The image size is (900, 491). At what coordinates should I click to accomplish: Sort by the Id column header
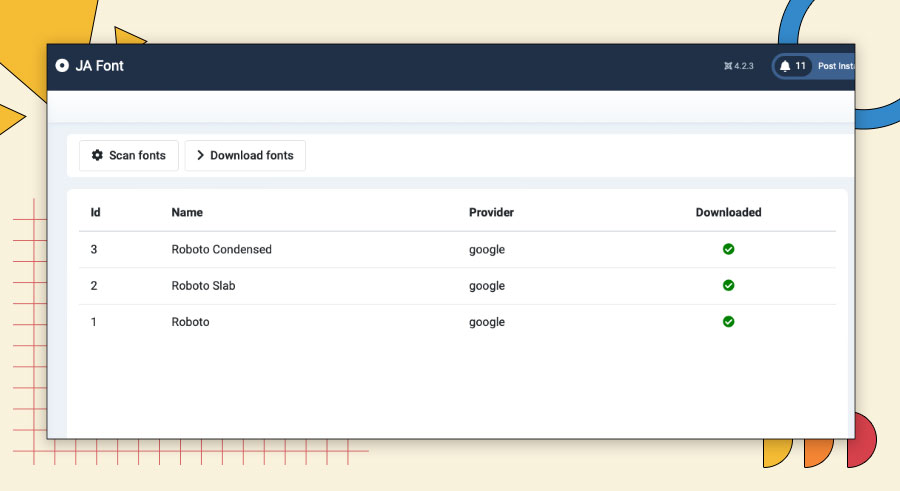pos(95,212)
